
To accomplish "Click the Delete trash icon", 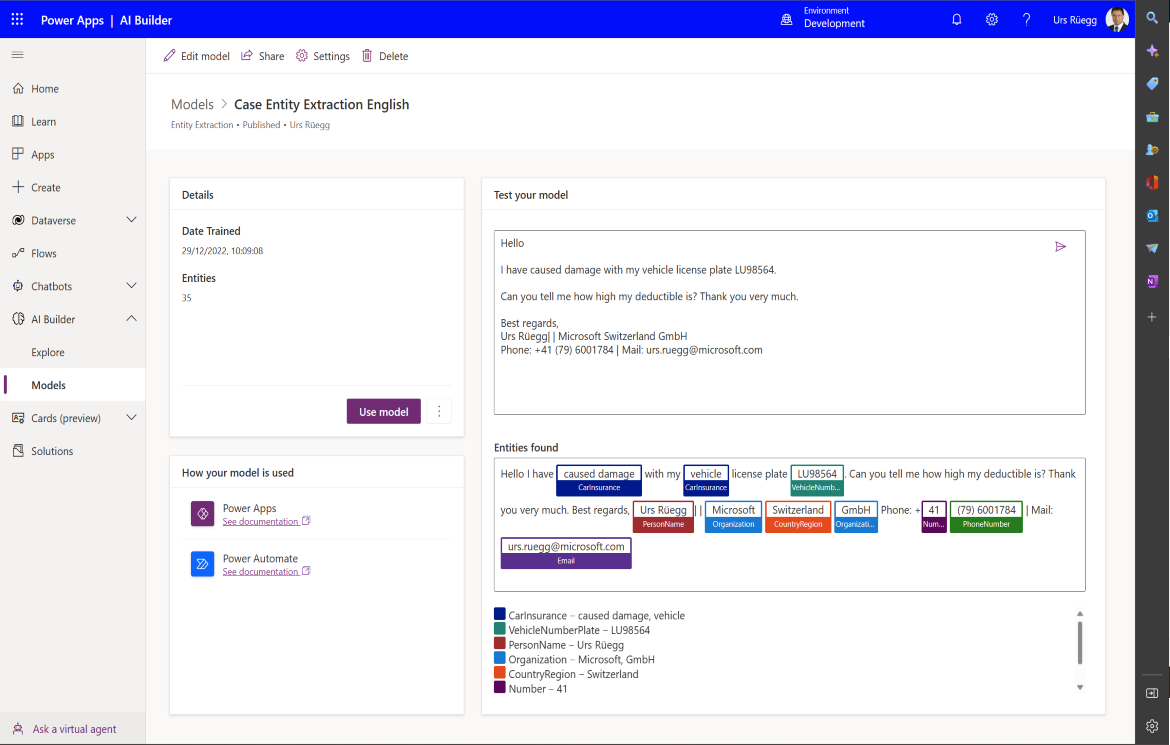I will [367, 56].
